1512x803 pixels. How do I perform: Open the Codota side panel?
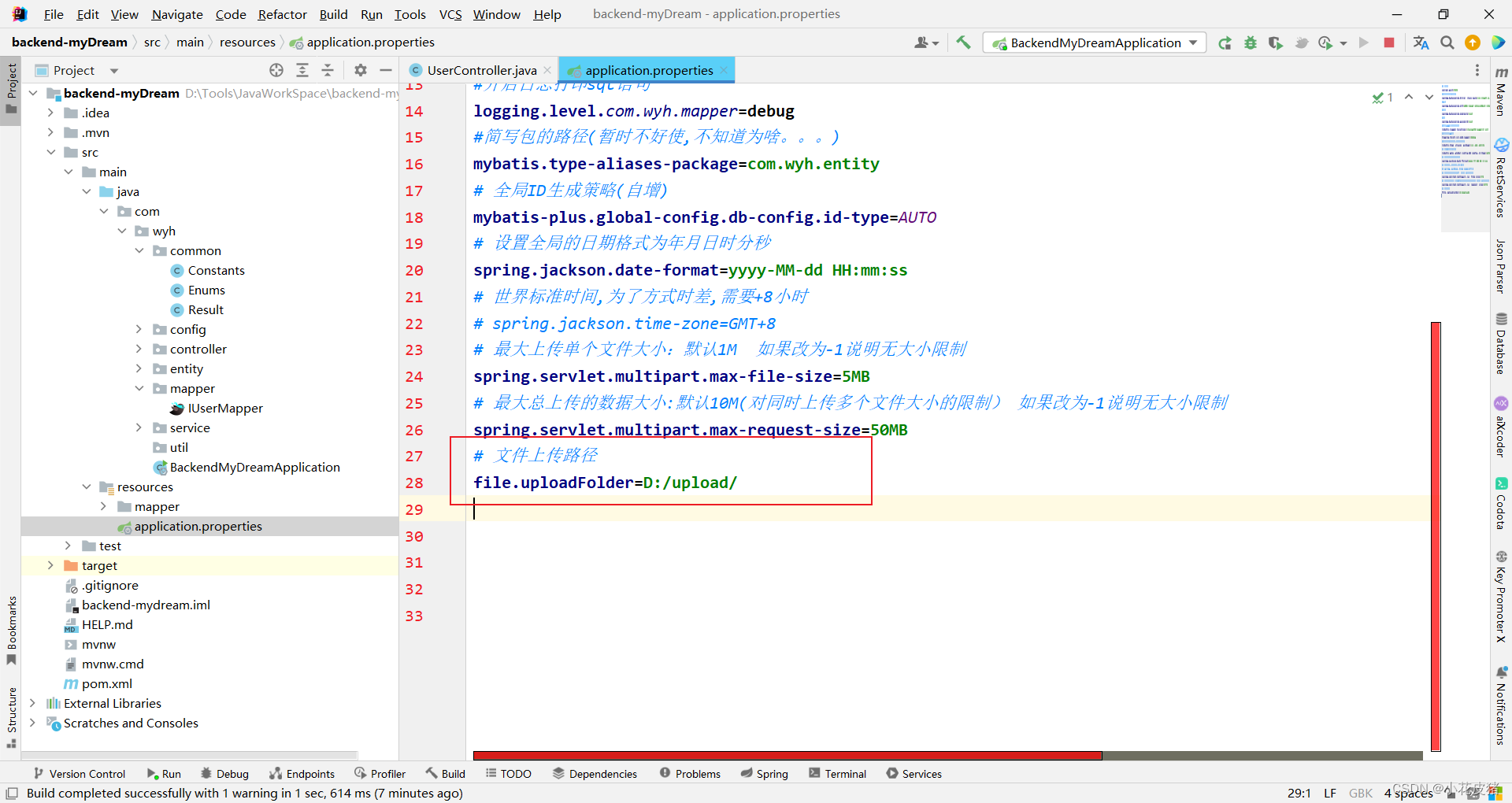(1501, 503)
